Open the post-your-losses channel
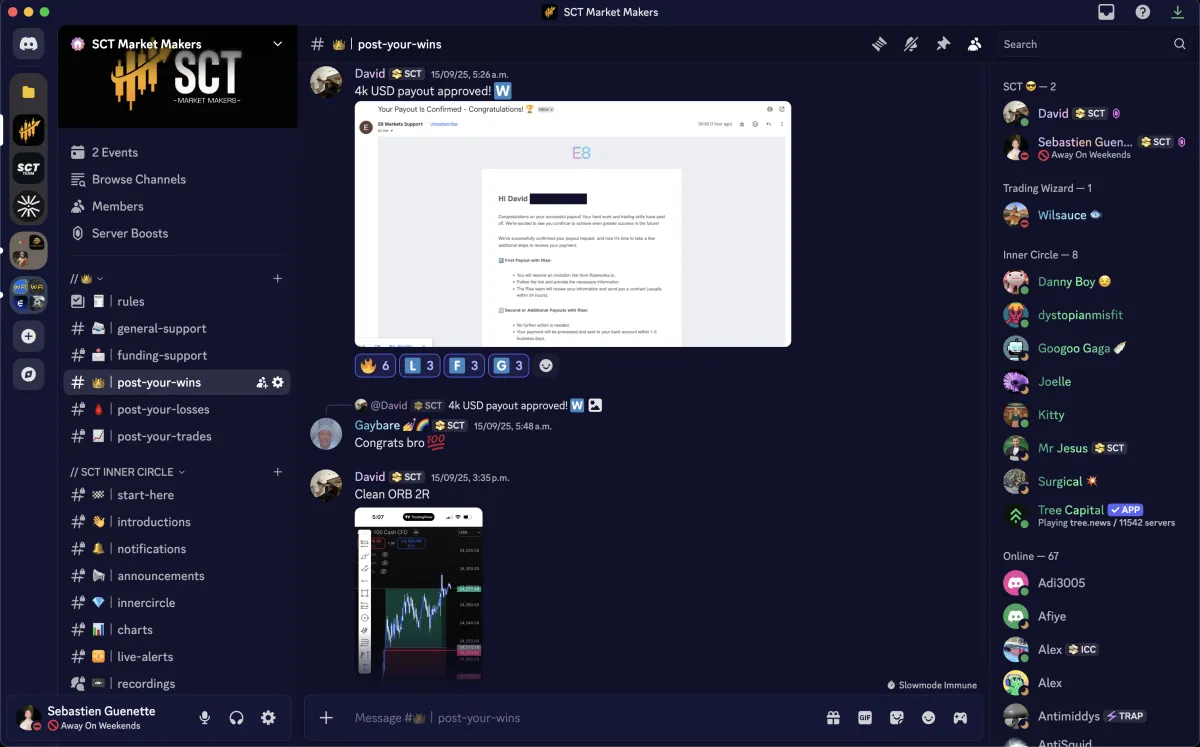1200x747 pixels. tap(177, 409)
